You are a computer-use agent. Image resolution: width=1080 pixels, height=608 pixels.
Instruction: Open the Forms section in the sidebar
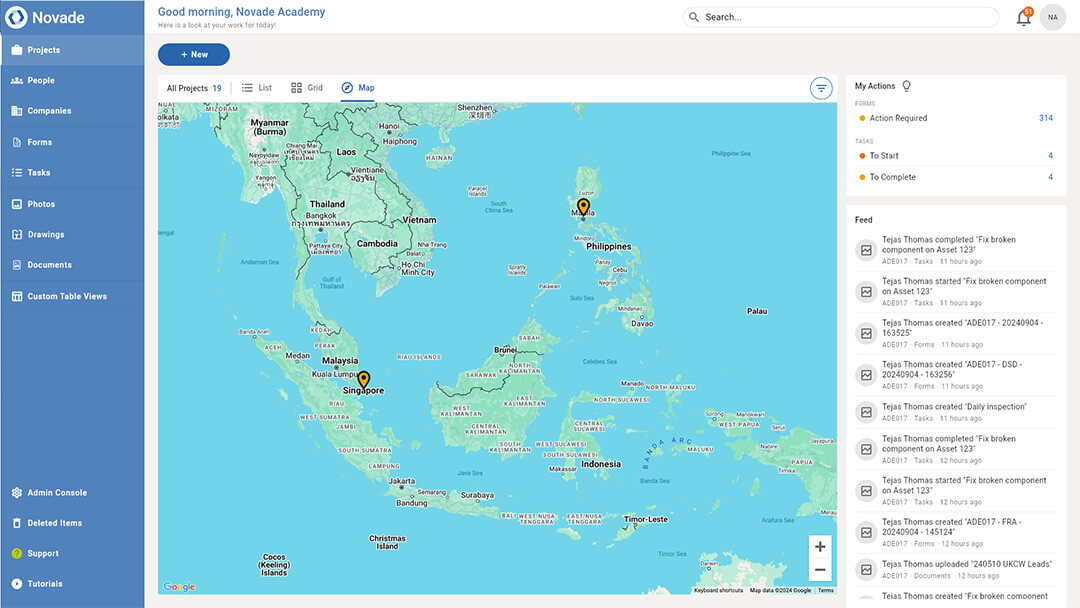click(x=40, y=141)
